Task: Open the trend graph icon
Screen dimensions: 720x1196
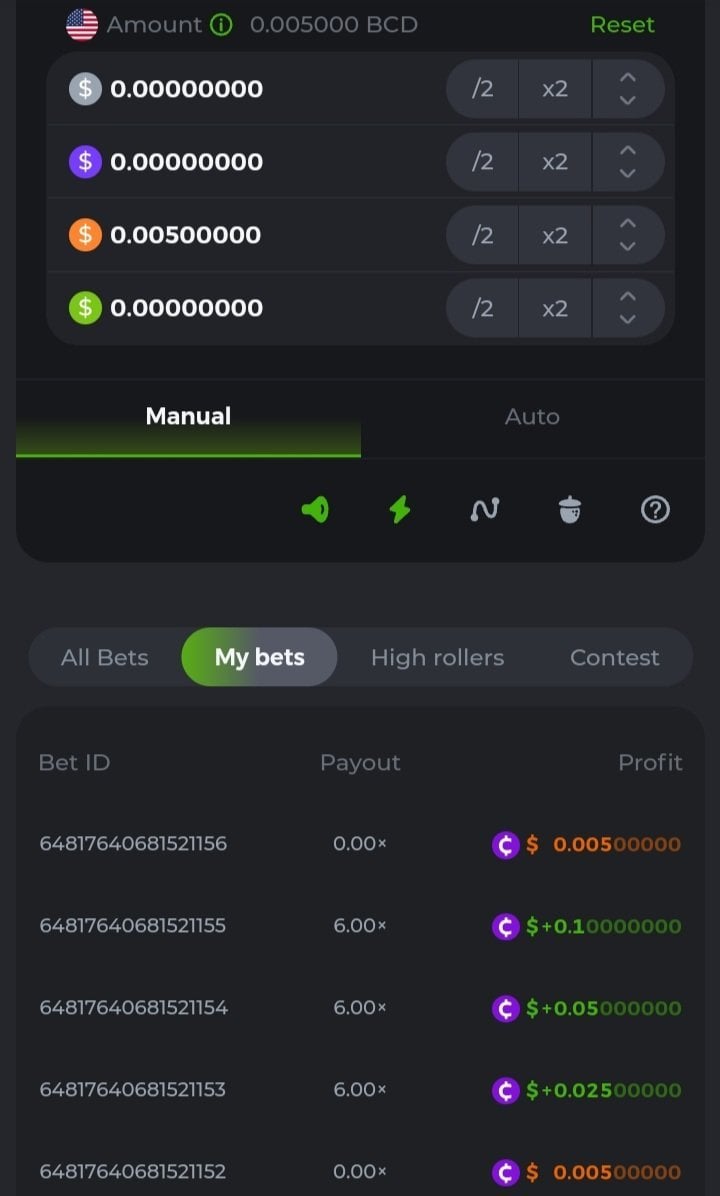Action: coord(485,510)
